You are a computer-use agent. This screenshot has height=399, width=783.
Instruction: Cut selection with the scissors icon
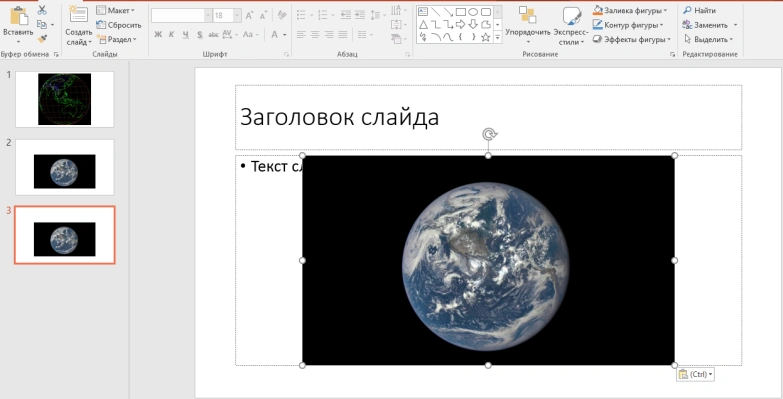coord(42,10)
